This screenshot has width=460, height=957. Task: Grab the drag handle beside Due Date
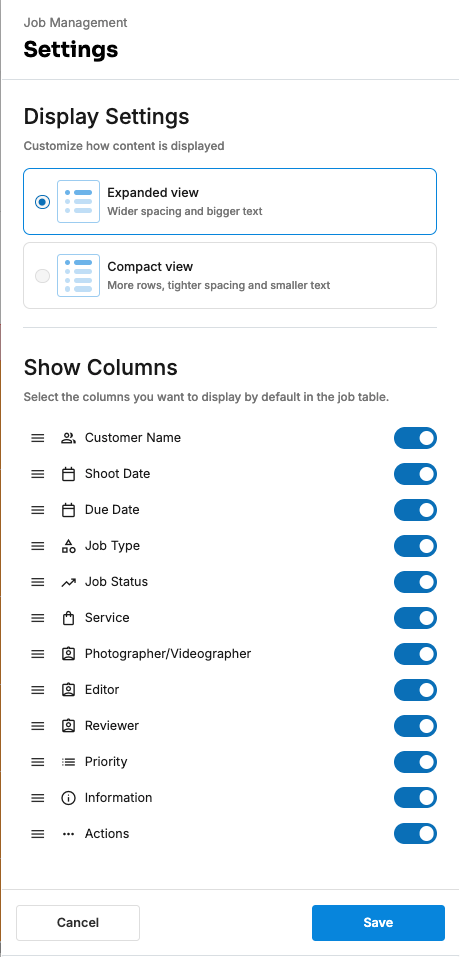tap(38, 510)
